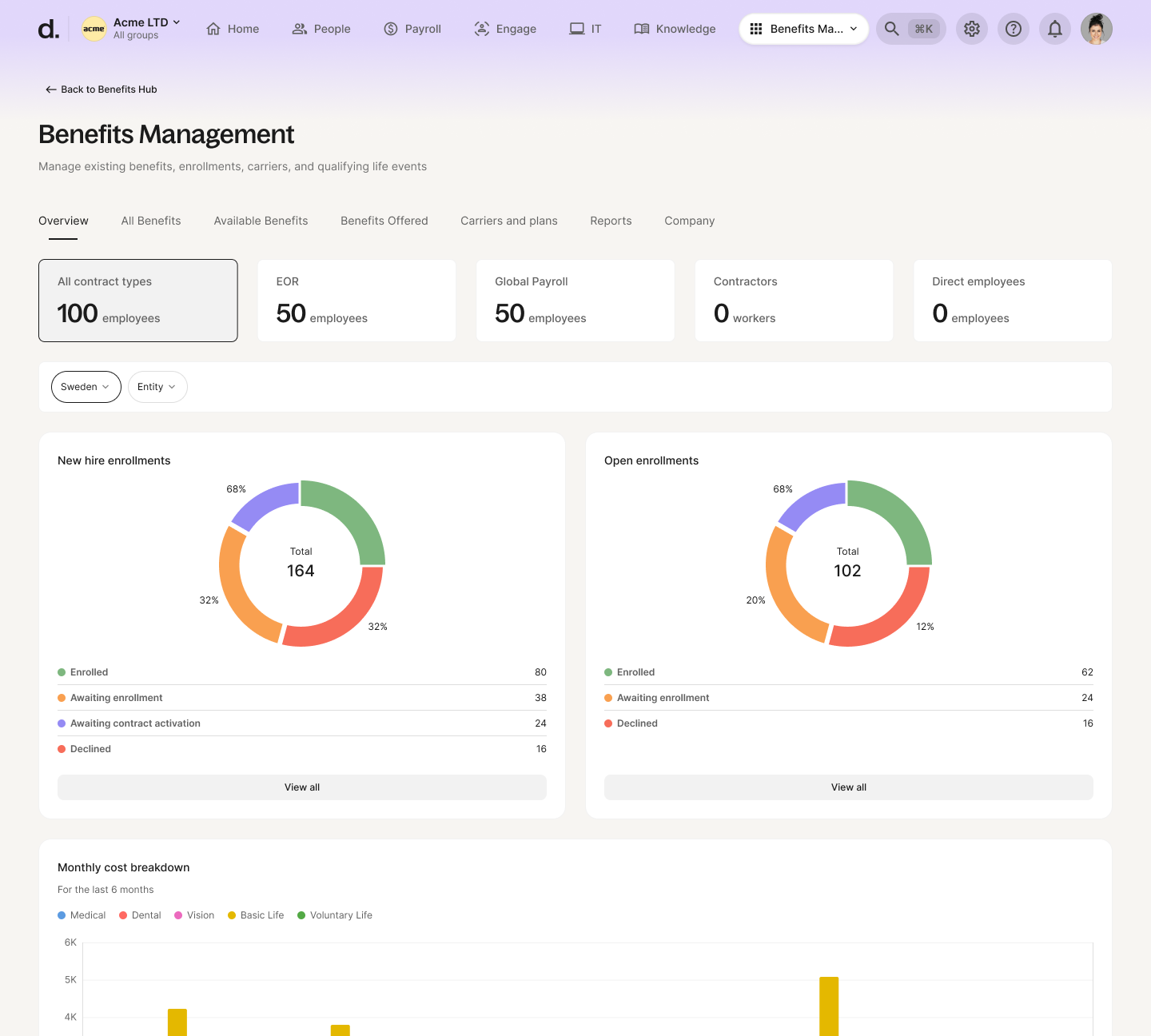The height and width of the screenshot is (1036, 1151).
Task: Select the Company tab
Action: (690, 221)
